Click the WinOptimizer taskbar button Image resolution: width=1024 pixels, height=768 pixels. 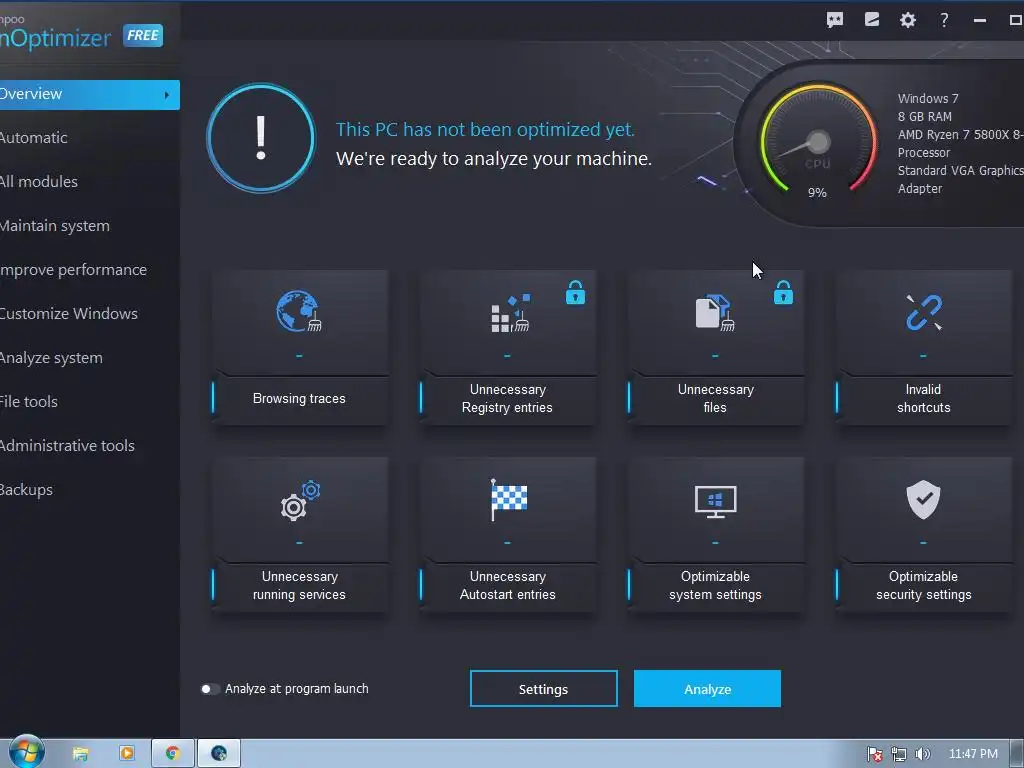pyautogui.click(x=219, y=753)
